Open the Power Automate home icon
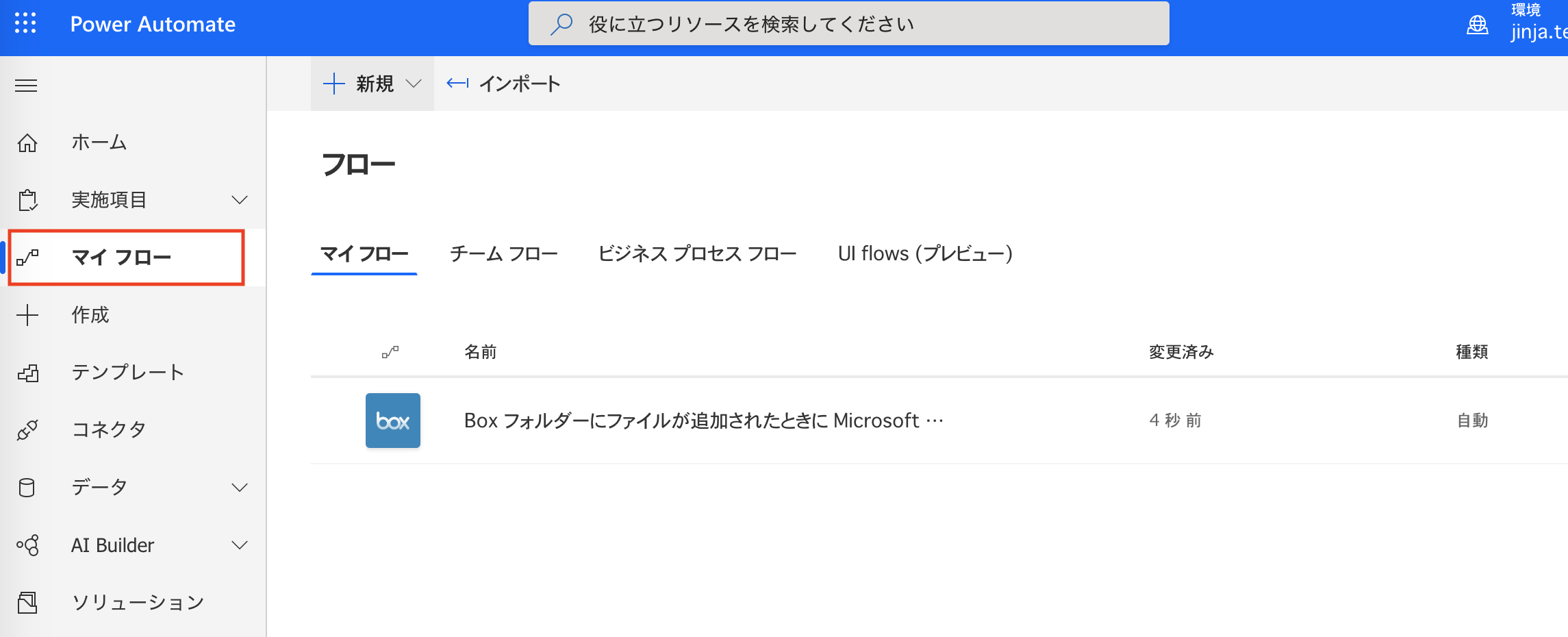This screenshot has height=637, width=1568. [x=27, y=142]
